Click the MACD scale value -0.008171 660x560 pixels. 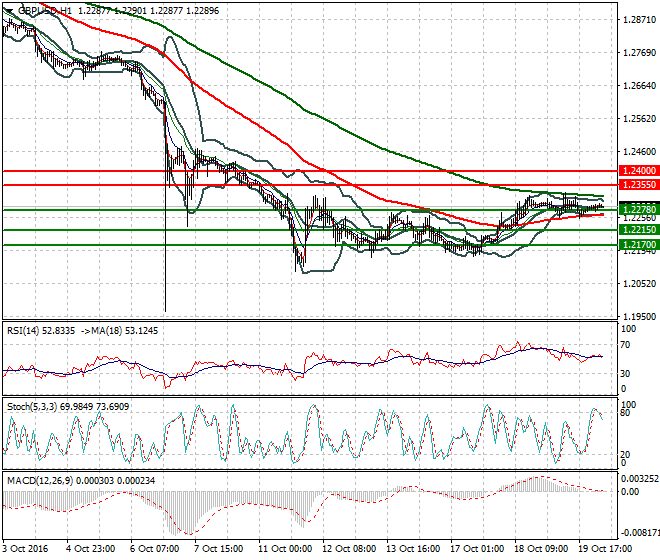tap(639, 533)
